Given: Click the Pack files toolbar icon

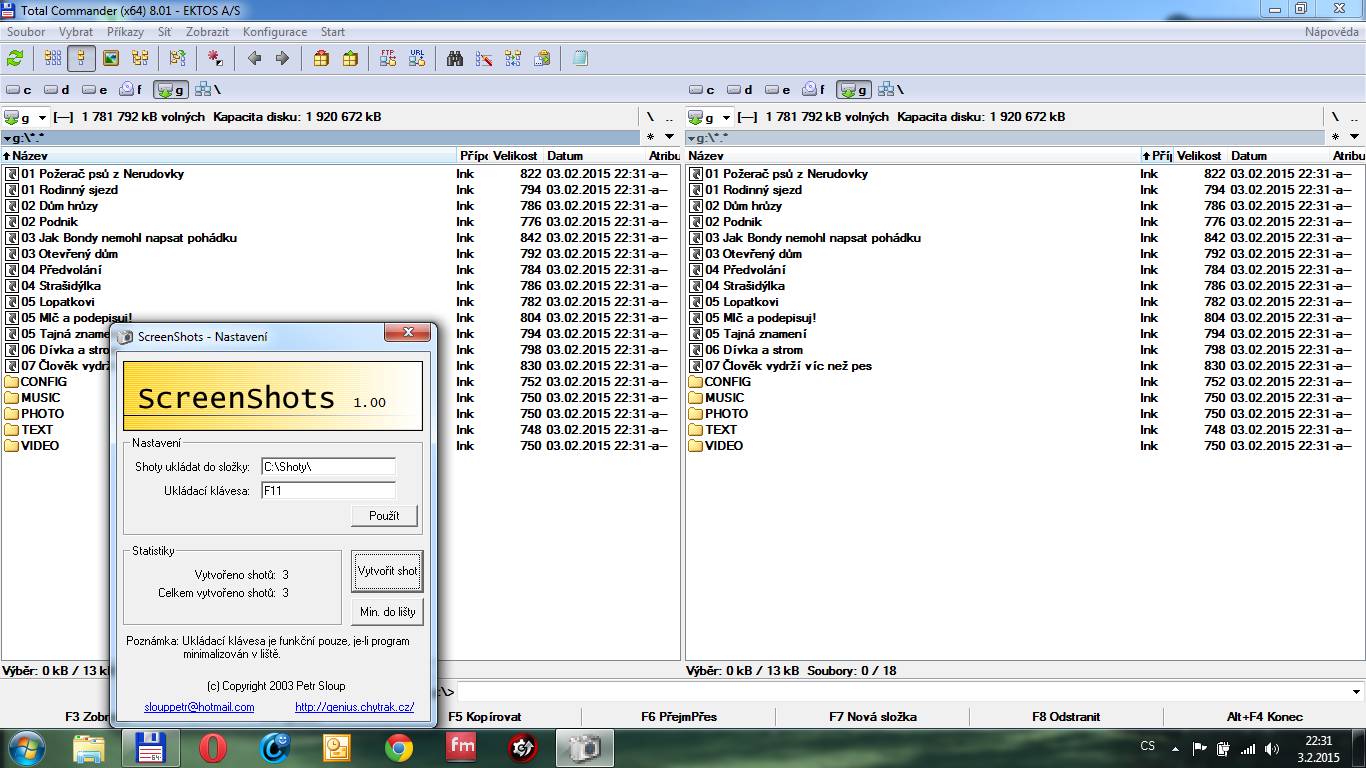Looking at the screenshot, I should click(x=321, y=59).
